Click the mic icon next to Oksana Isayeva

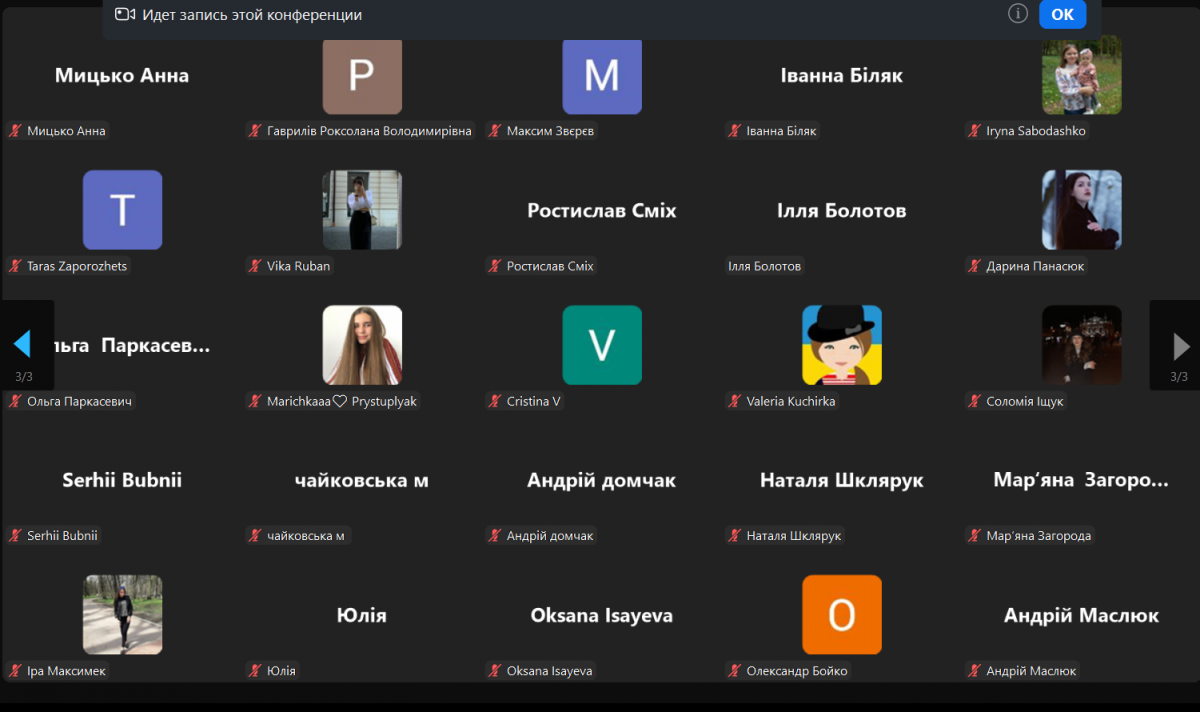click(494, 670)
